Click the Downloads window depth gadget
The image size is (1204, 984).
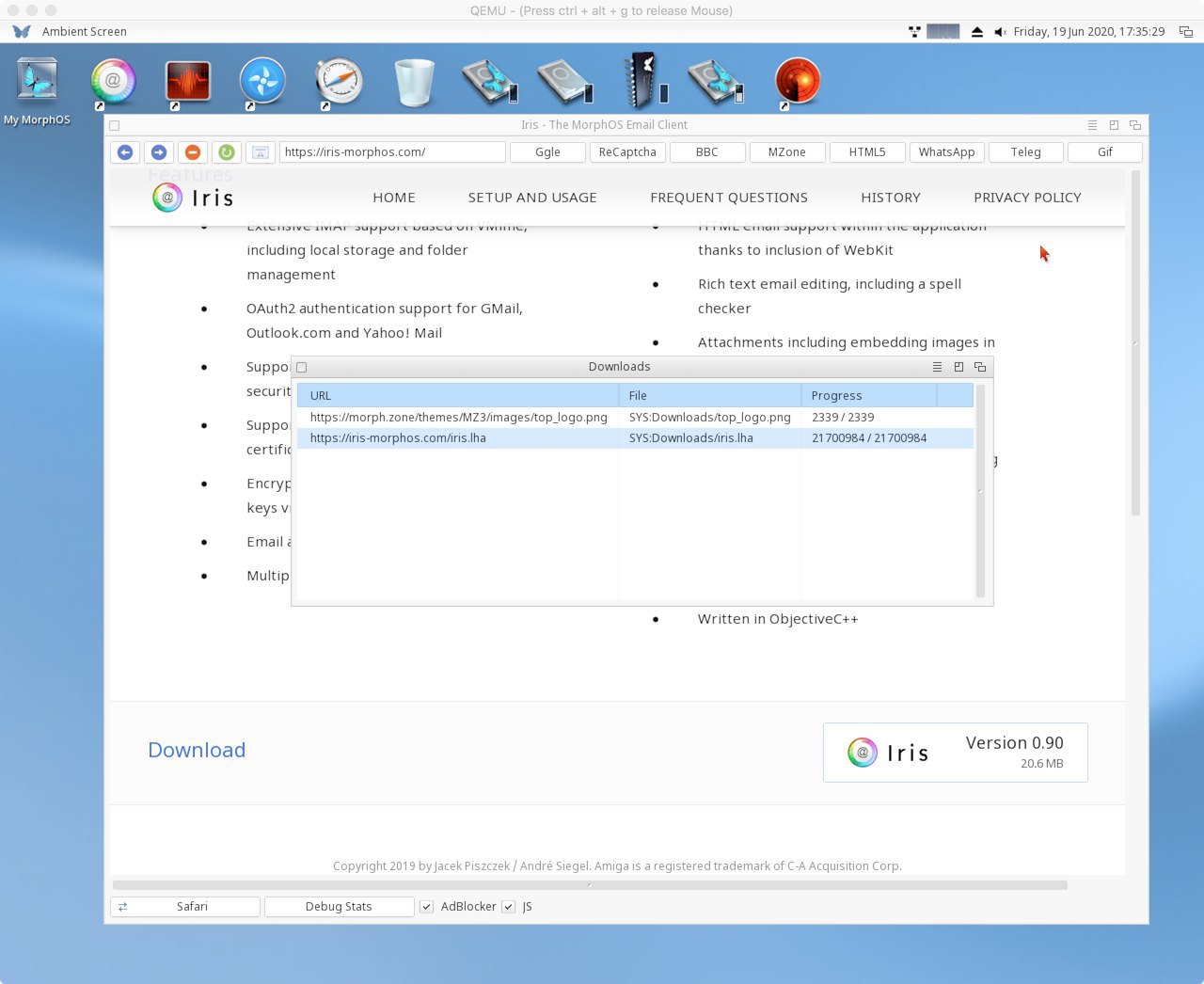pyautogui.click(x=980, y=367)
